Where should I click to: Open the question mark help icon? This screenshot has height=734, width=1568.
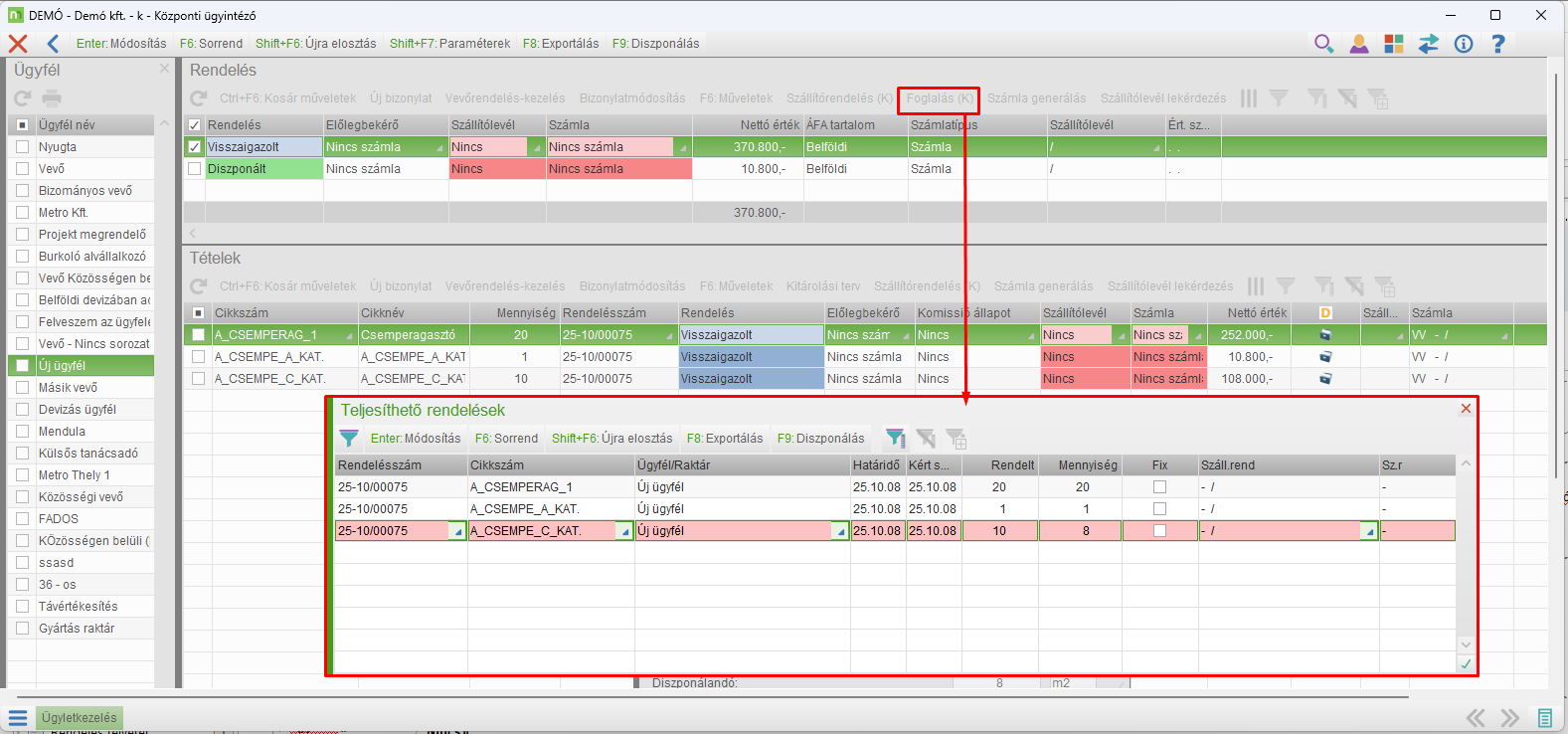click(1498, 44)
